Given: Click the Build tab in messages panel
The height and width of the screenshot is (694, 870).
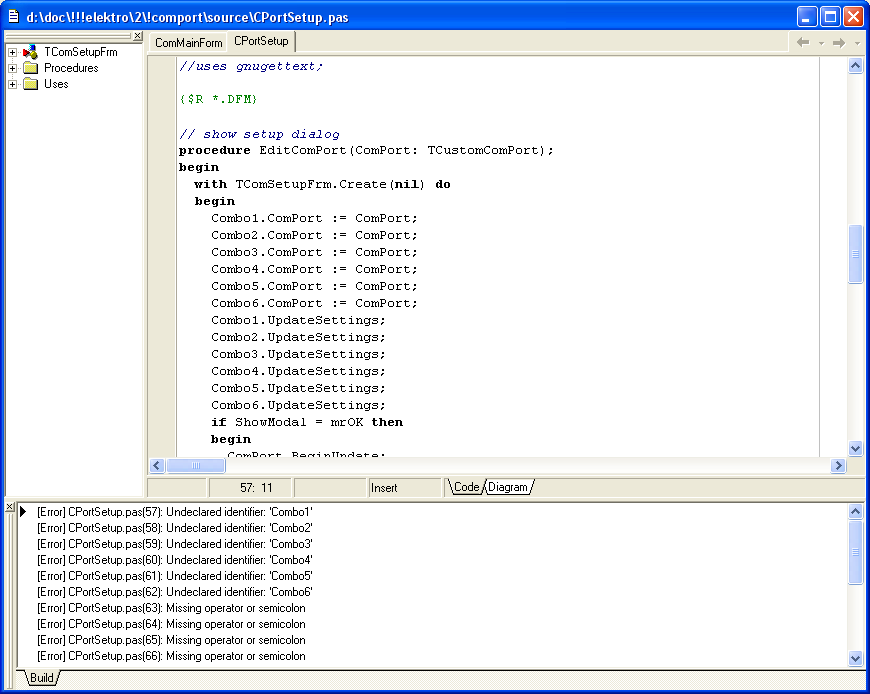Looking at the screenshot, I should tap(42, 678).
